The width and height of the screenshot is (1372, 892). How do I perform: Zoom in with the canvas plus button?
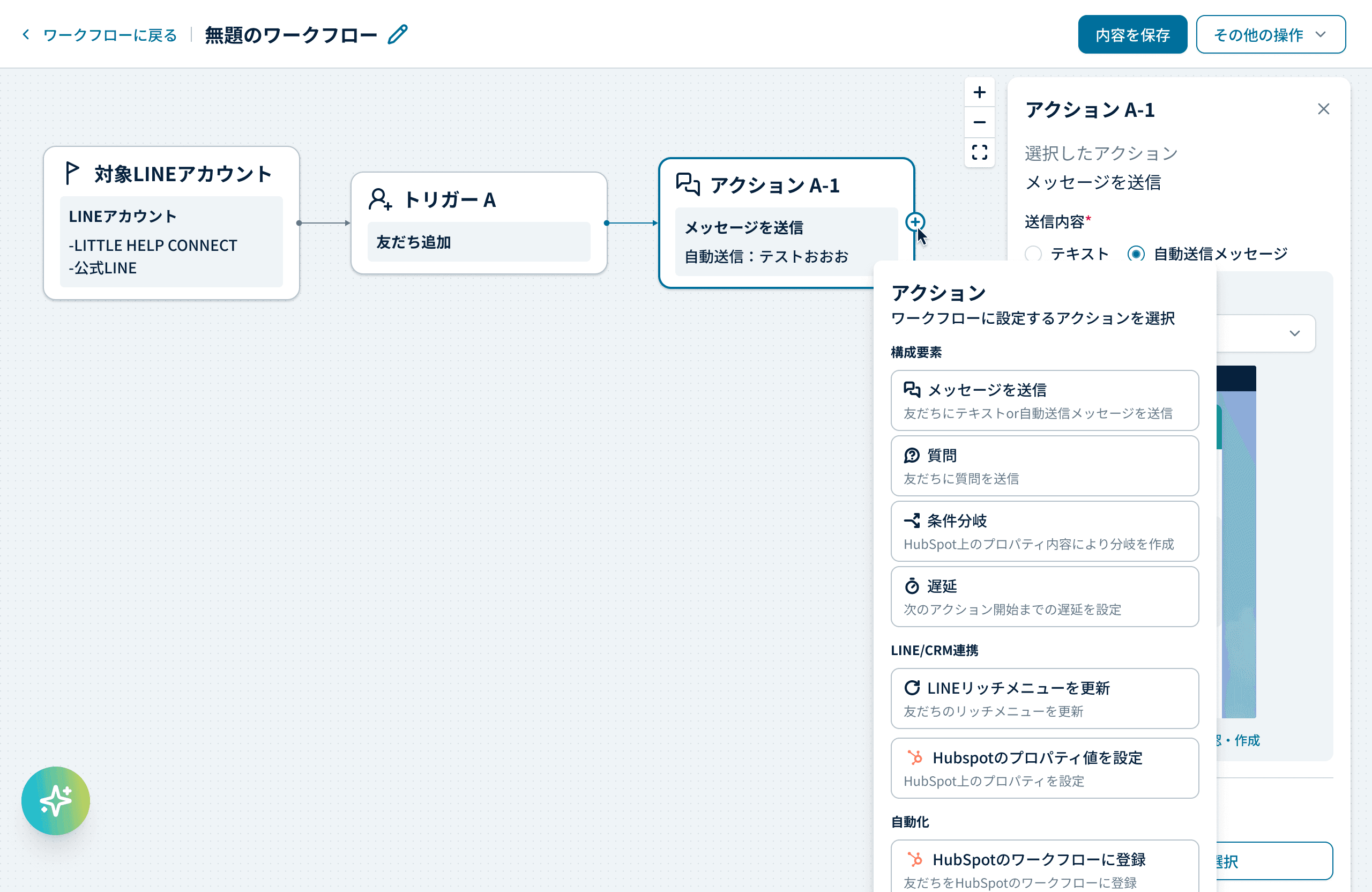(x=979, y=92)
